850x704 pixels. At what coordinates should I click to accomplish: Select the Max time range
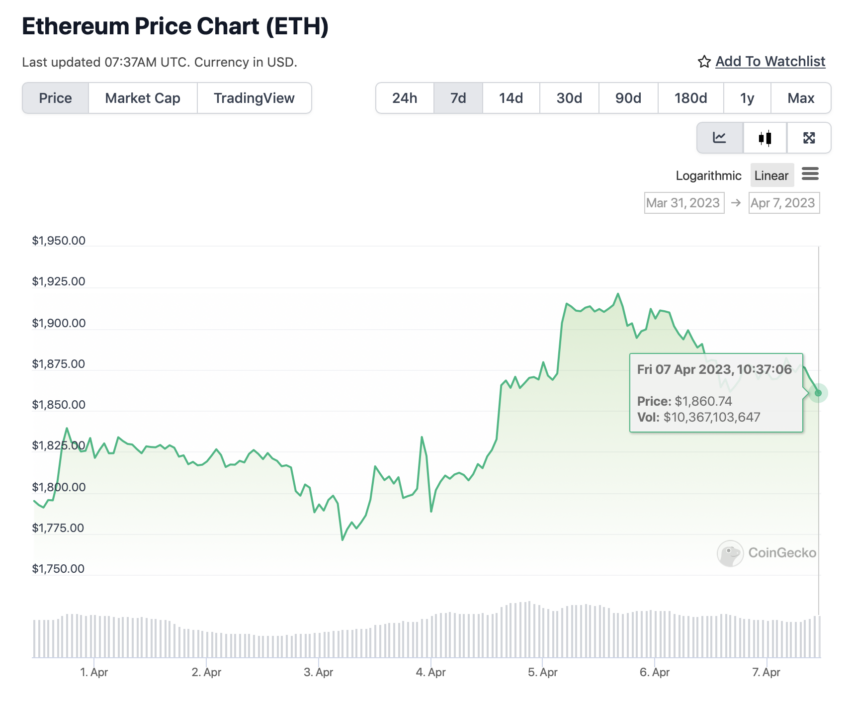[x=801, y=98]
